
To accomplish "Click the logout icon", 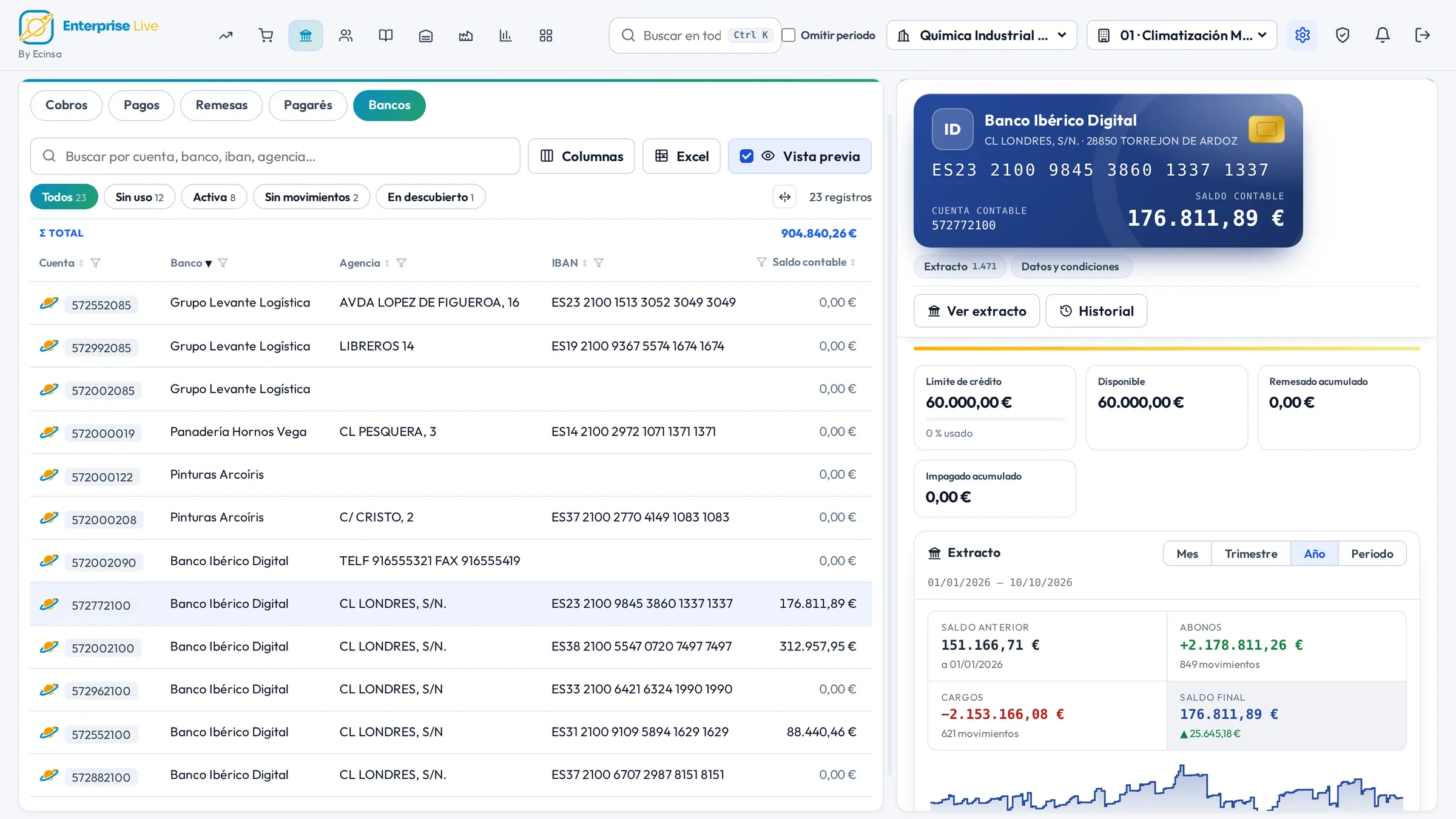I will (x=1423, y=35).
